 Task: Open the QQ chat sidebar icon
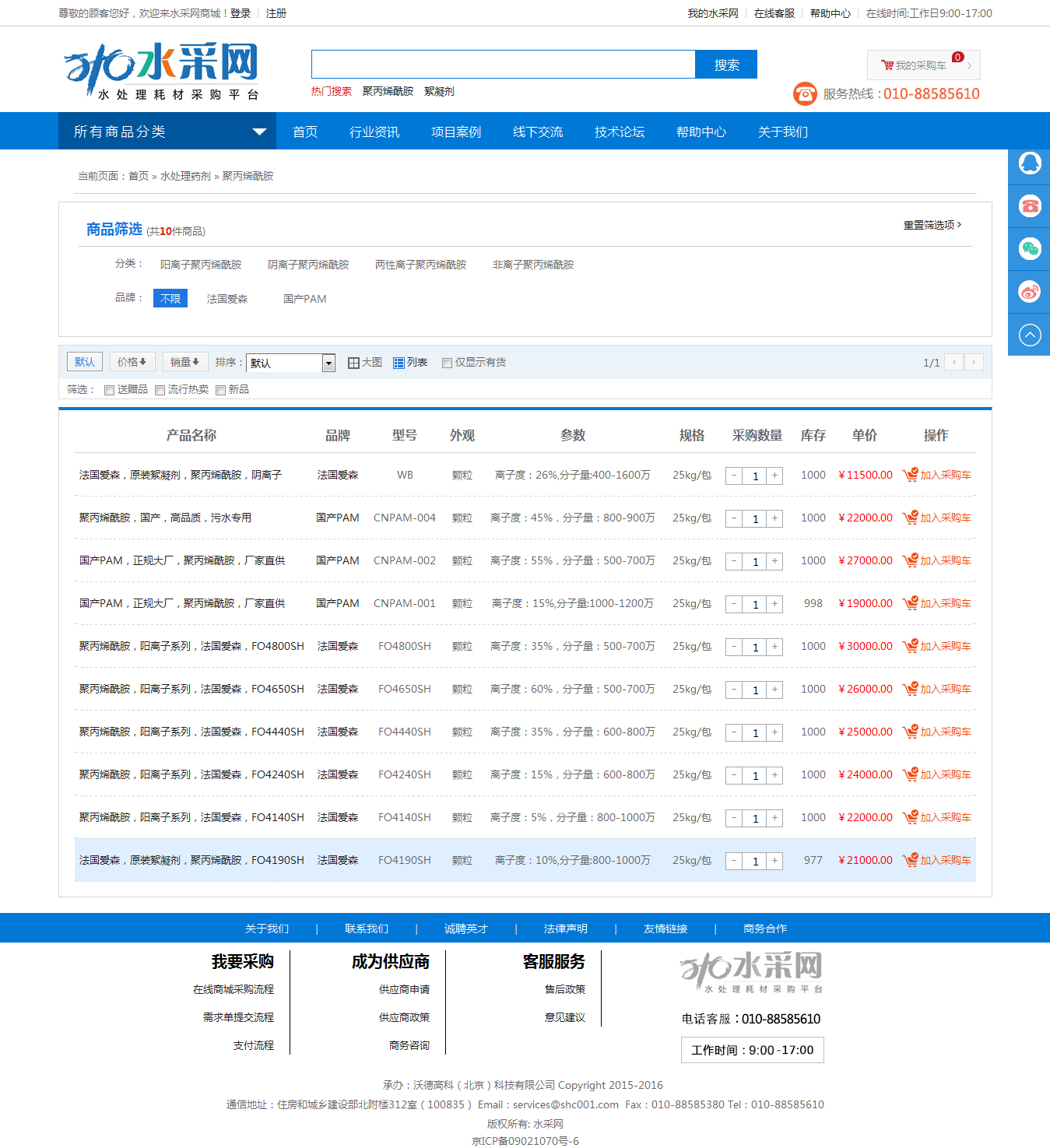pos(1029,163)
